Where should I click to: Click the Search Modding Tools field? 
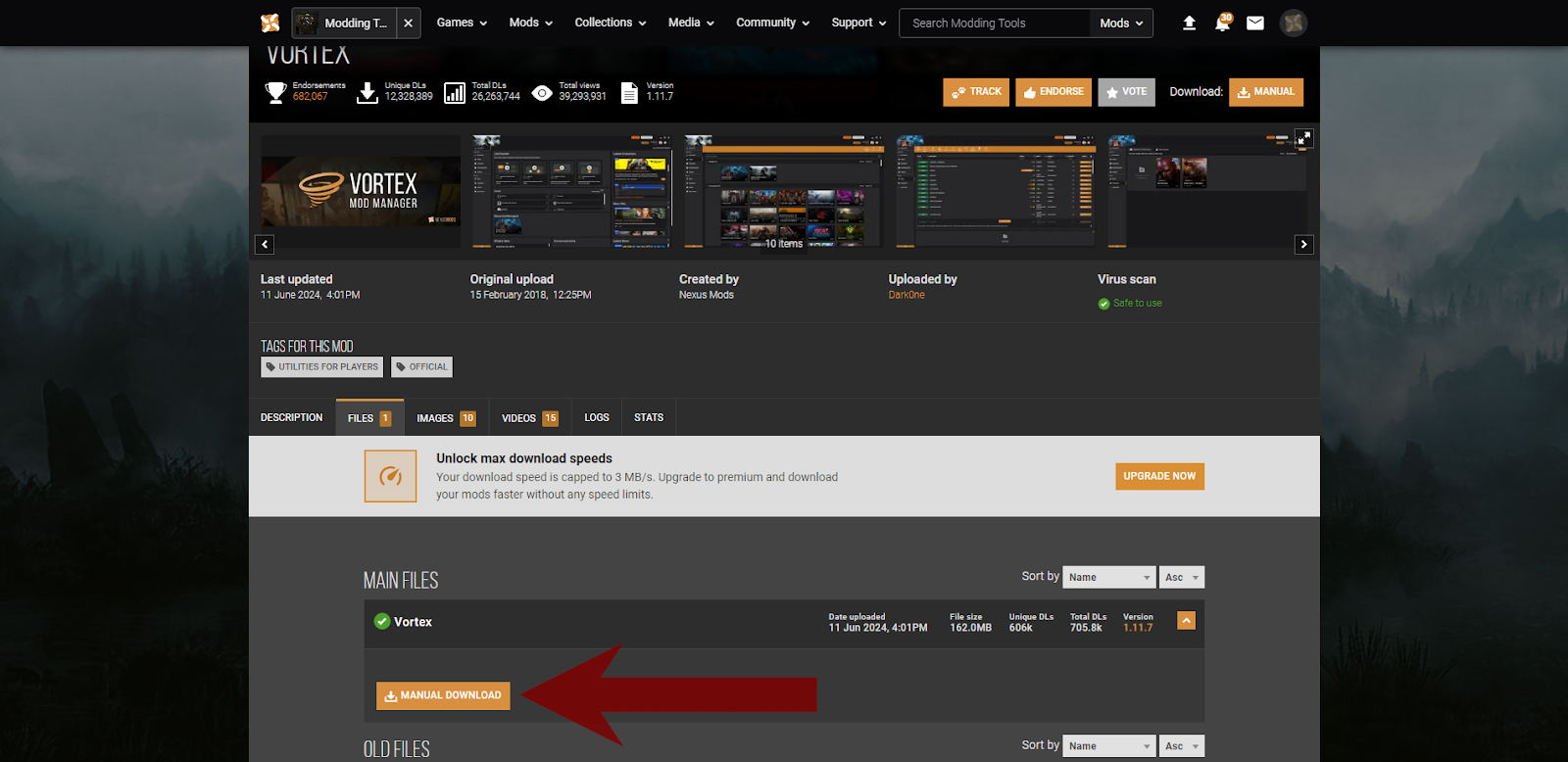pyautogui.click(x=994, y=23)
